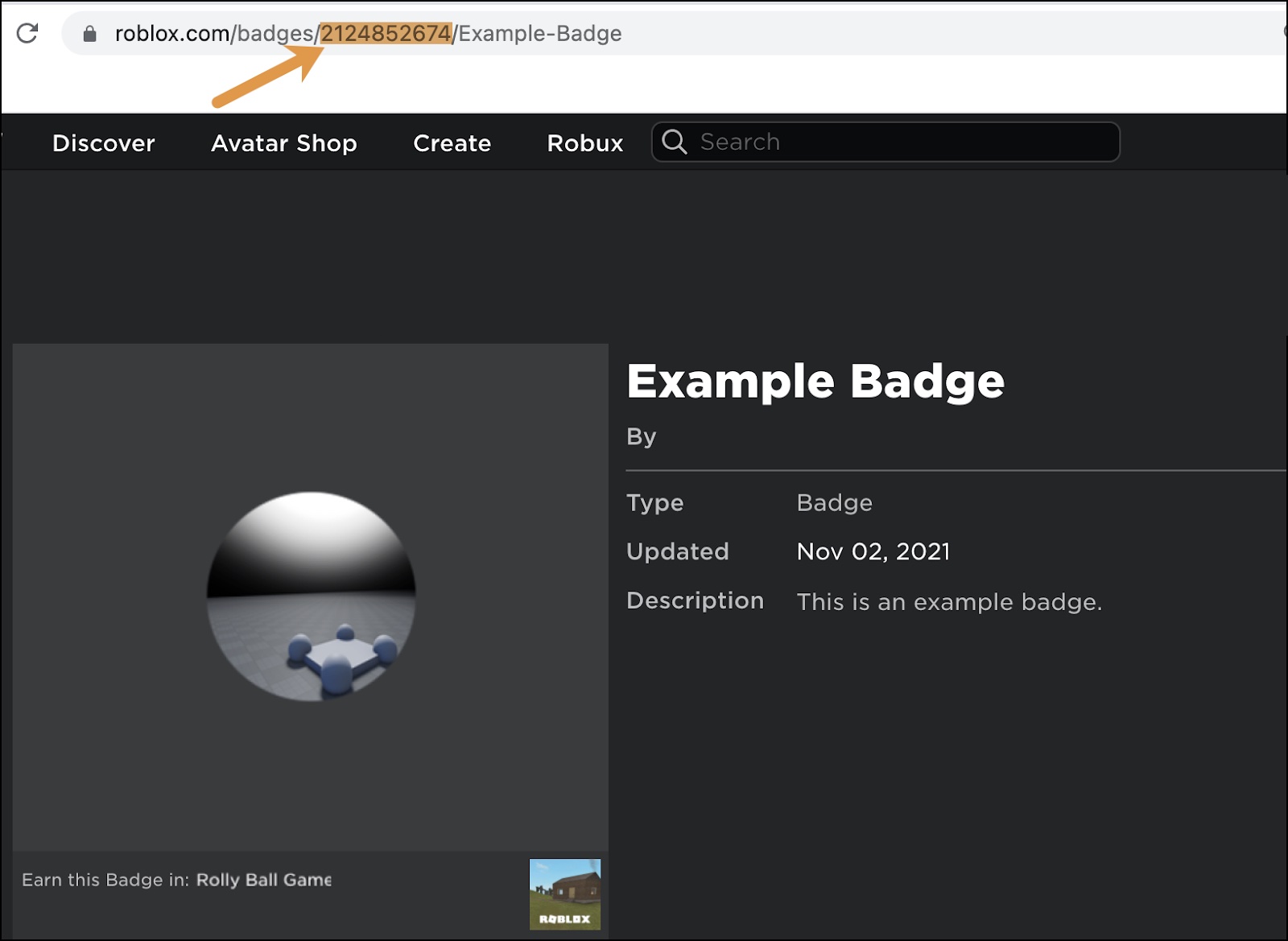Select Robux in the navigation bar
The height and width of the screenshot is (941, 1288).
[x=584, y=143]
